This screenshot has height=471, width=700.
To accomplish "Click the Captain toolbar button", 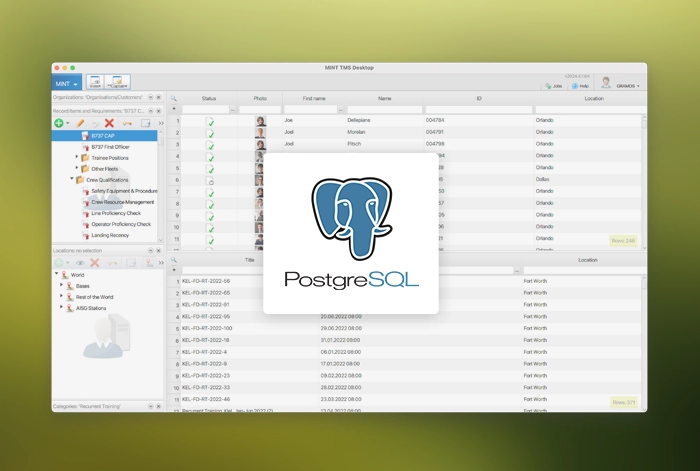I will [x=117, y=82].
